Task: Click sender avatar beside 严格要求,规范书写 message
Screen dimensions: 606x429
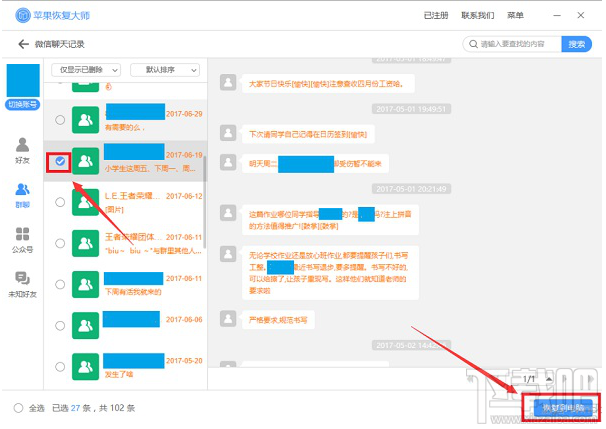Action: 228,318
